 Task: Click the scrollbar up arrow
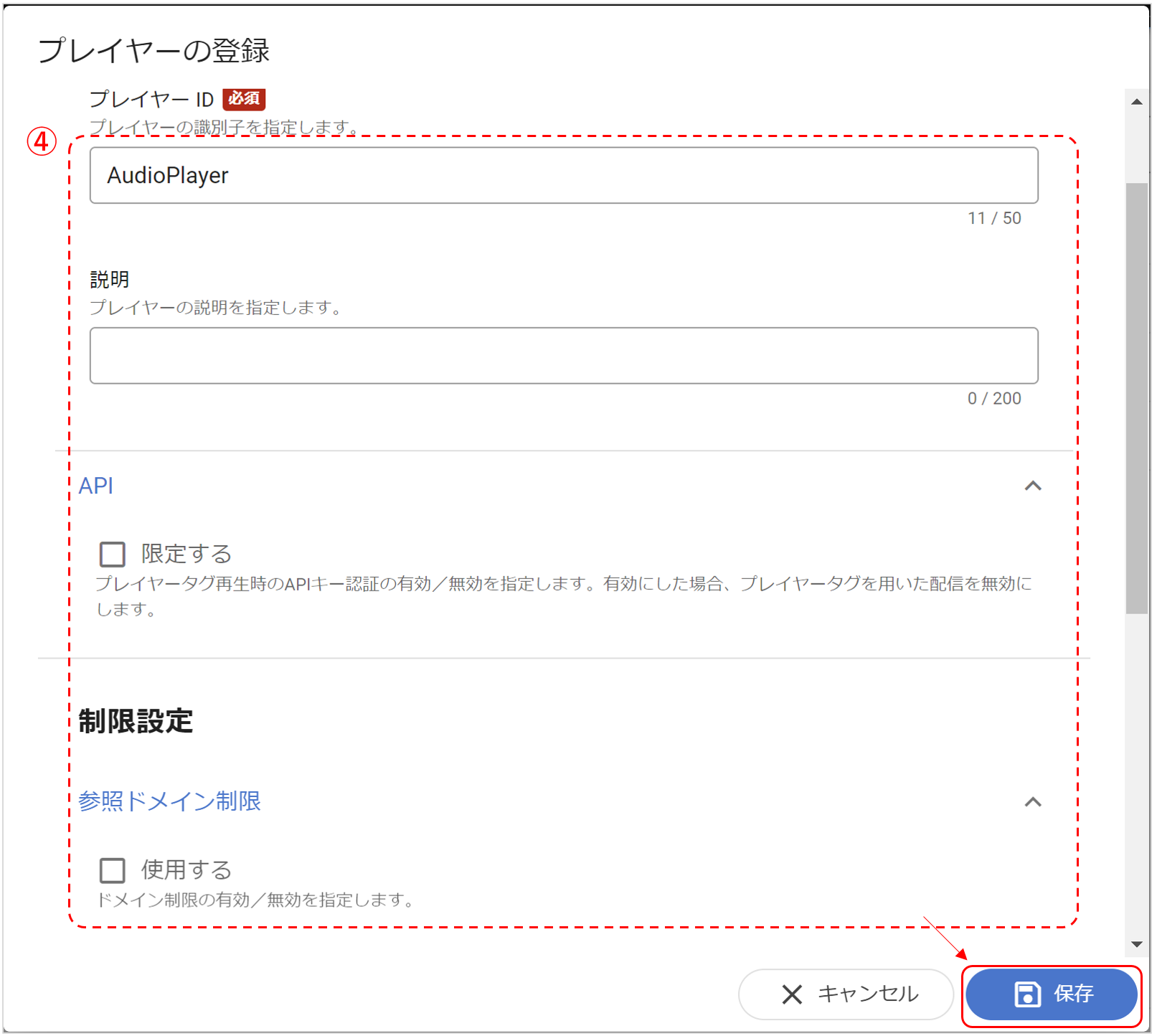coord(1137,102)
